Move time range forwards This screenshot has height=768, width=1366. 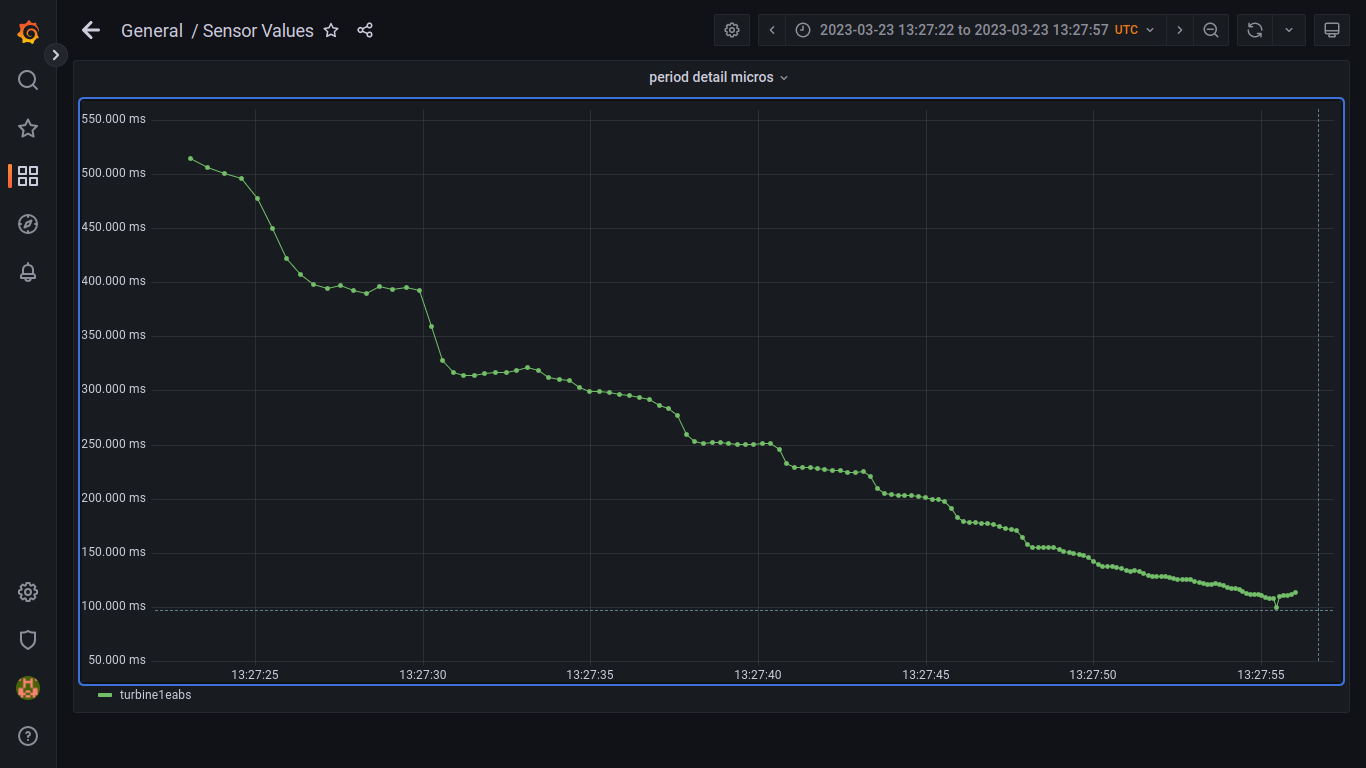[1180, 30]
